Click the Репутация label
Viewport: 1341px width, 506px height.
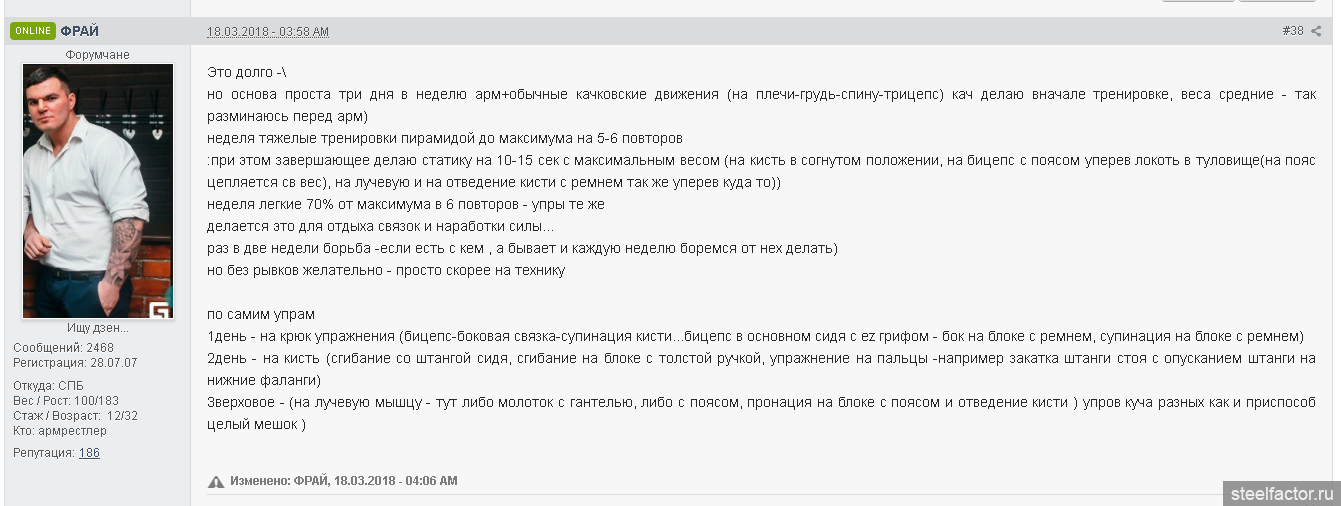pos(44,453)
